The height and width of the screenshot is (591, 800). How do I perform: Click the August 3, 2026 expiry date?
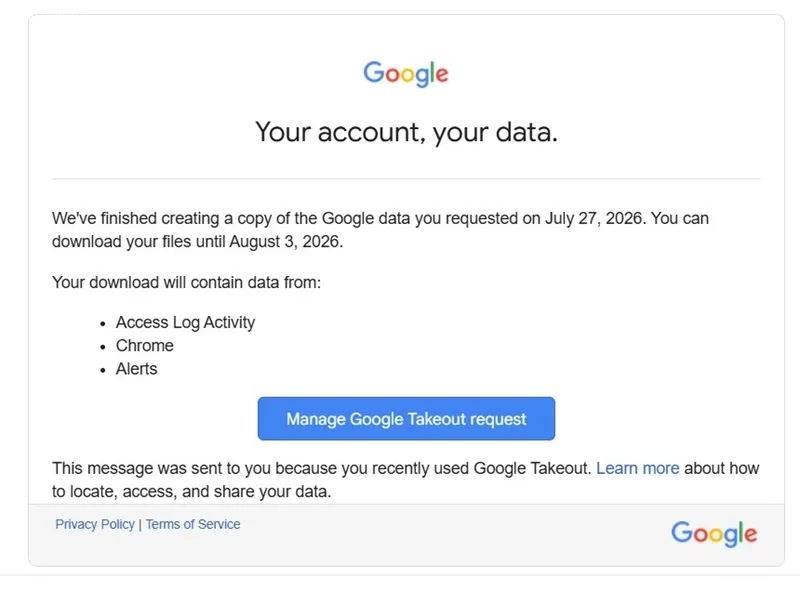(x=284, y=241)
